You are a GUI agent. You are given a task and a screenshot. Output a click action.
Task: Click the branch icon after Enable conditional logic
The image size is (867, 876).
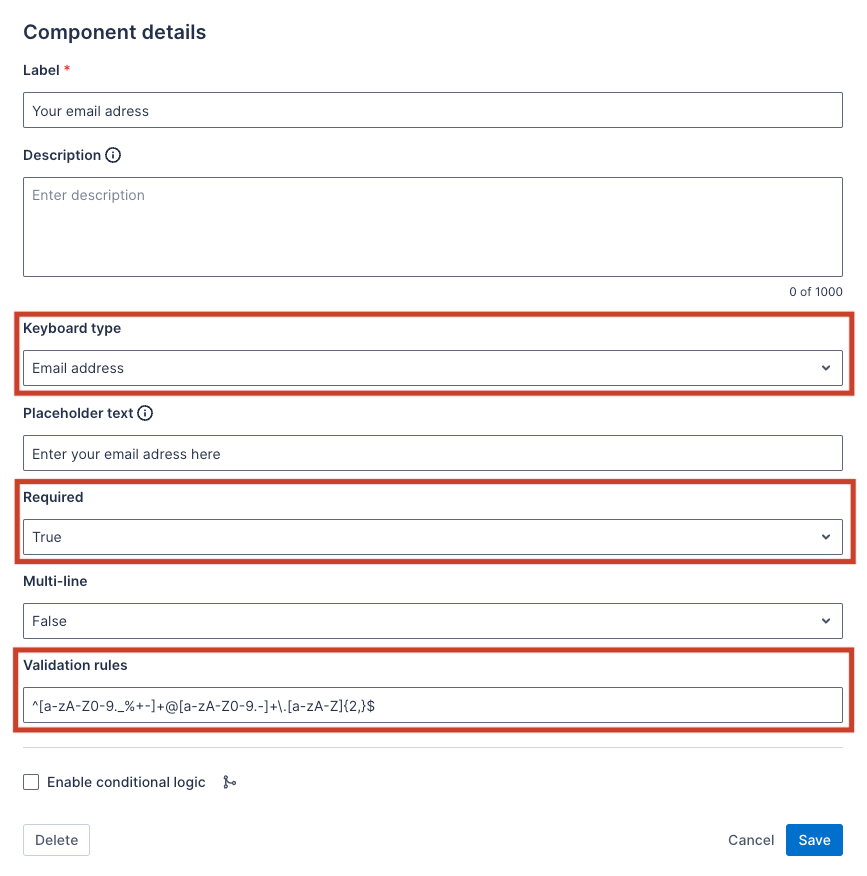click(229, 782)
